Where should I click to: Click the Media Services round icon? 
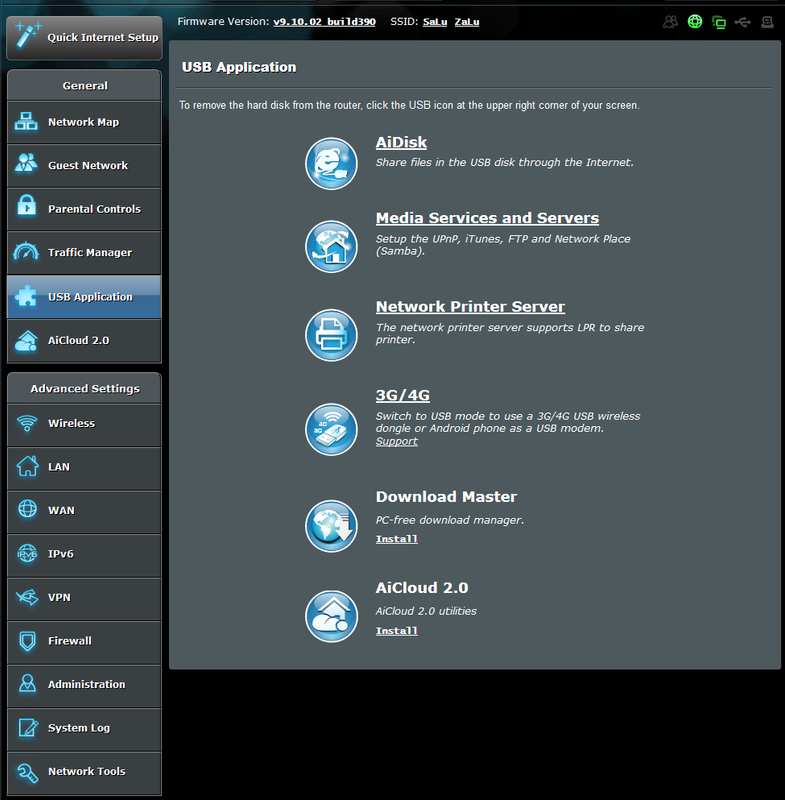[332, 246]
